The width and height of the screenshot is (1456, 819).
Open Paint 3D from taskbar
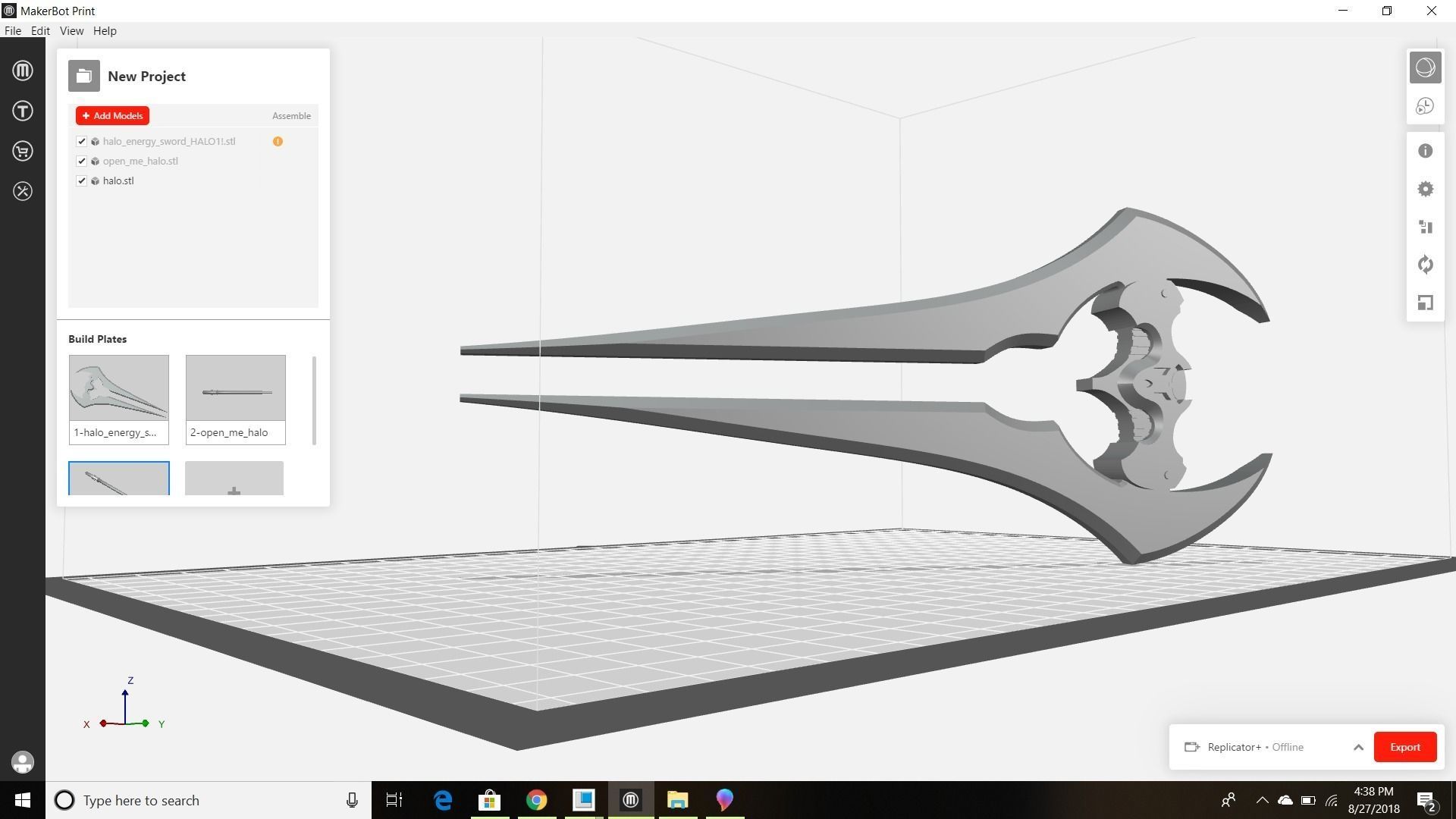(724, 800)
